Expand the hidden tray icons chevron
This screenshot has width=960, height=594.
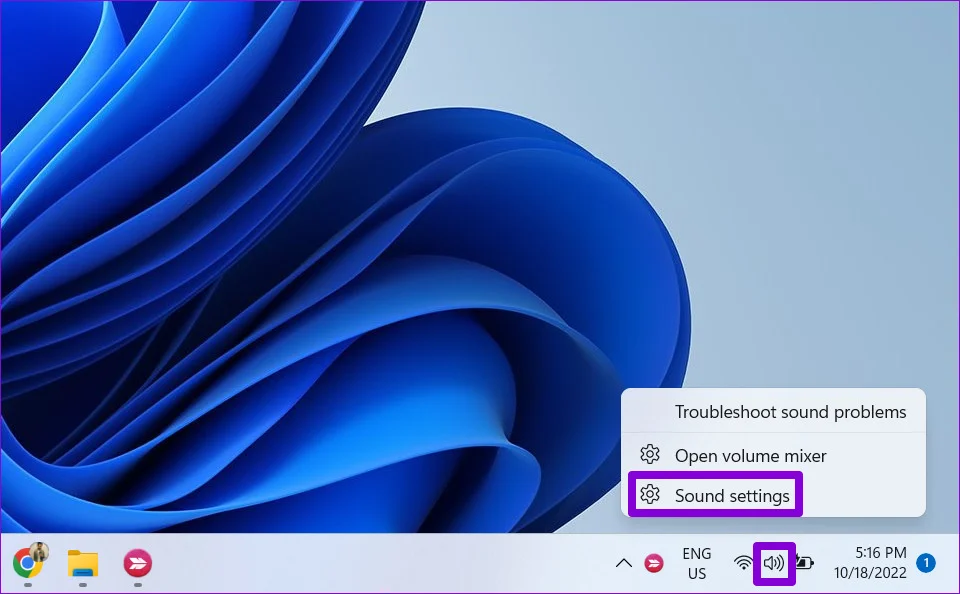623,564
